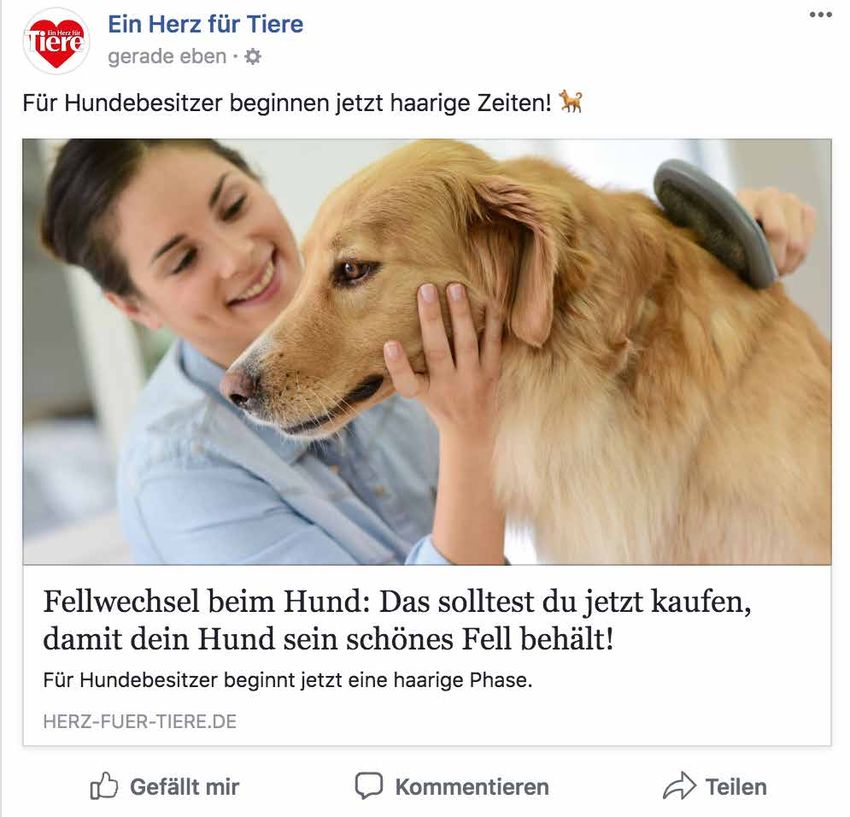Image resolution: width=850 pixels, height=817 pixels.
Task: Open the three-dot post options menu
Action: [821, 15]
